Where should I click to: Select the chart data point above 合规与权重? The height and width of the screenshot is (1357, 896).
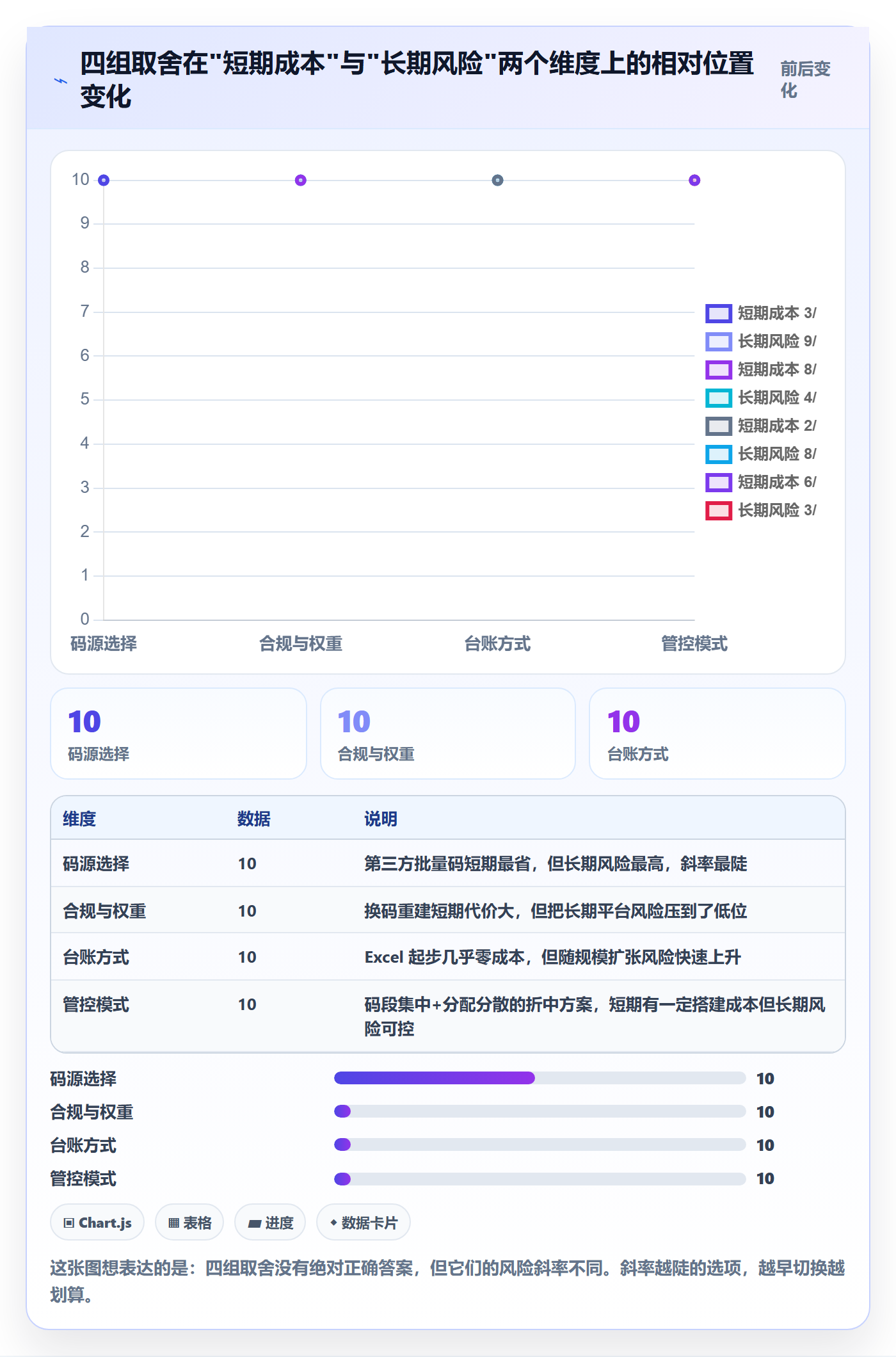tap(301, 181)
